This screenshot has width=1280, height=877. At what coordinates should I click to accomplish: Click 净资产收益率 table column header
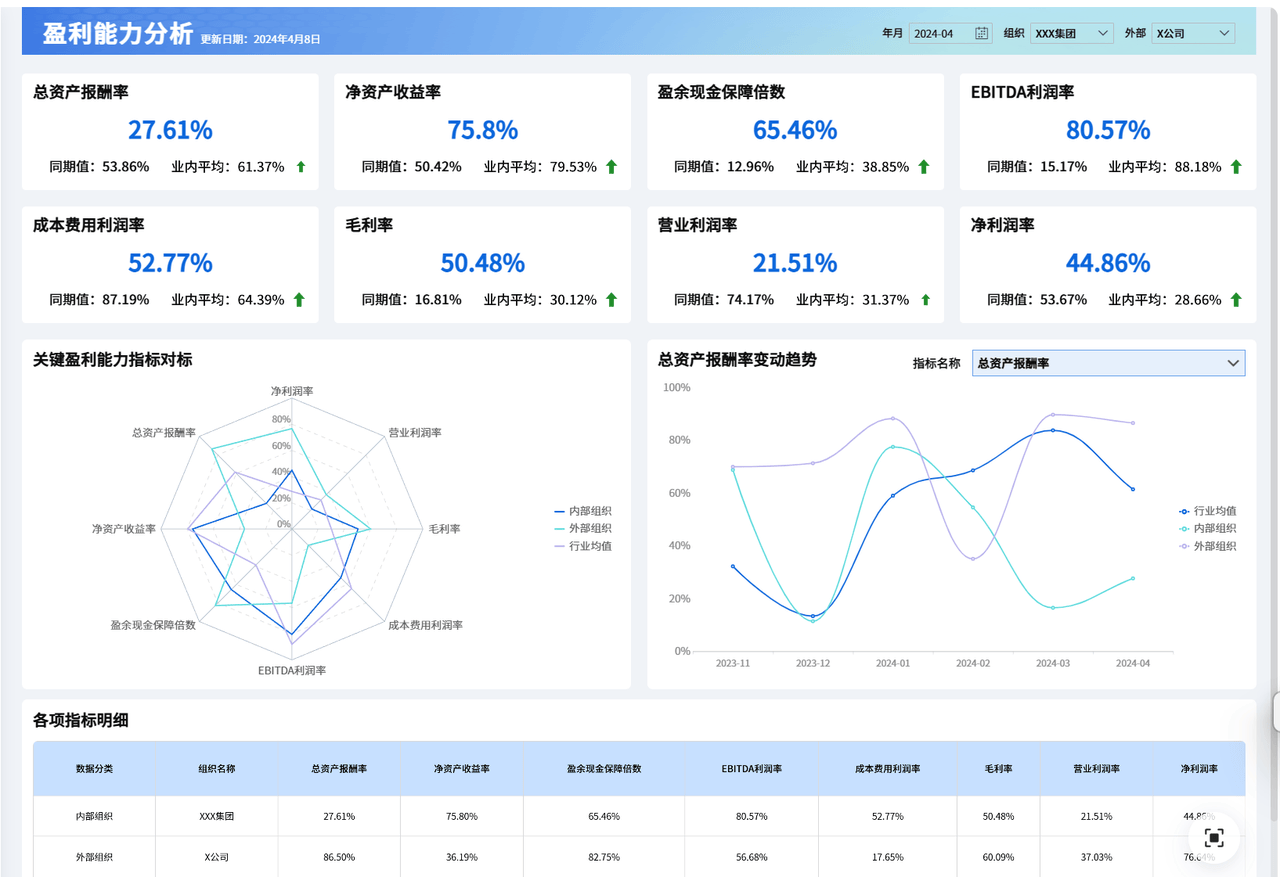click(462, 769)
